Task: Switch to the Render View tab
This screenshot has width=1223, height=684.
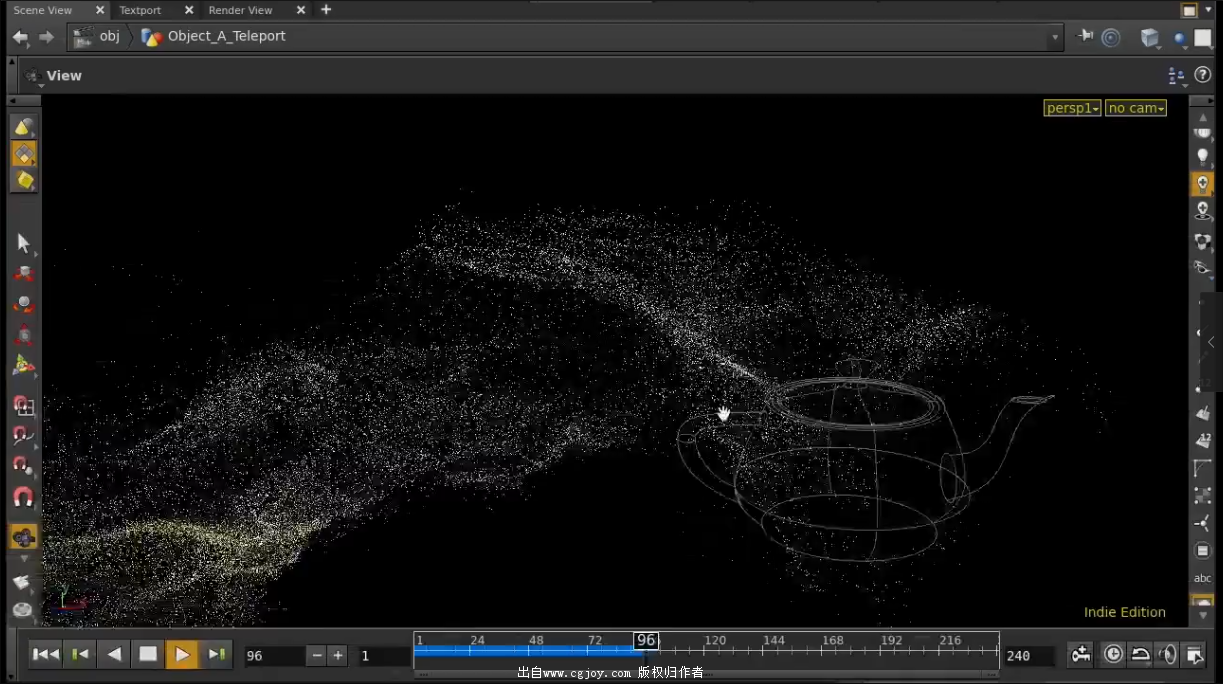Action: coord(240,10)
